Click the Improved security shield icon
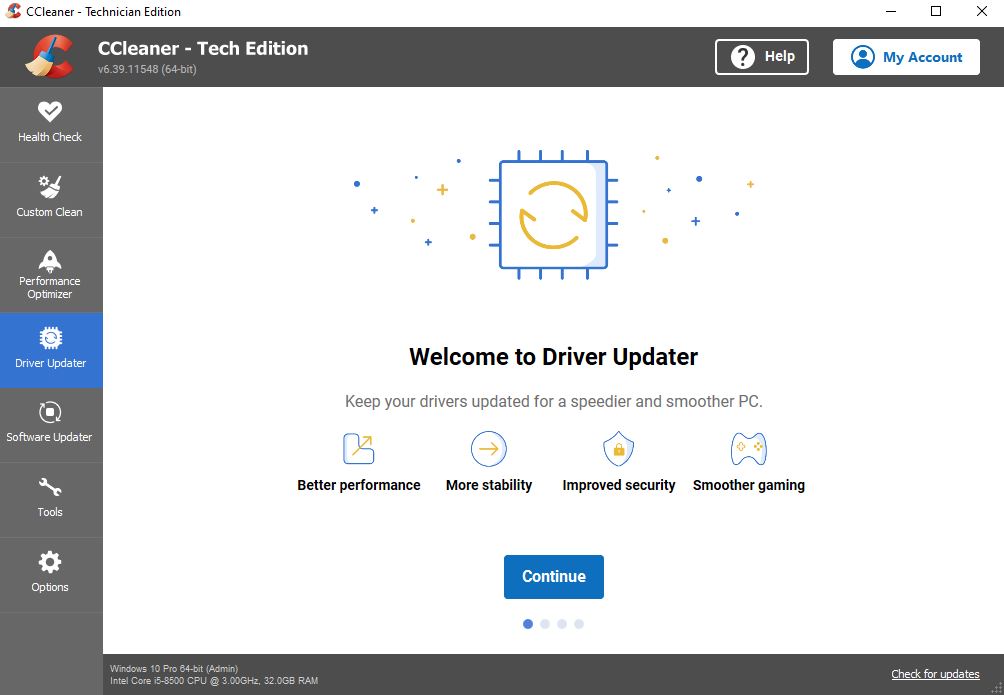 [x=618, y=449]
